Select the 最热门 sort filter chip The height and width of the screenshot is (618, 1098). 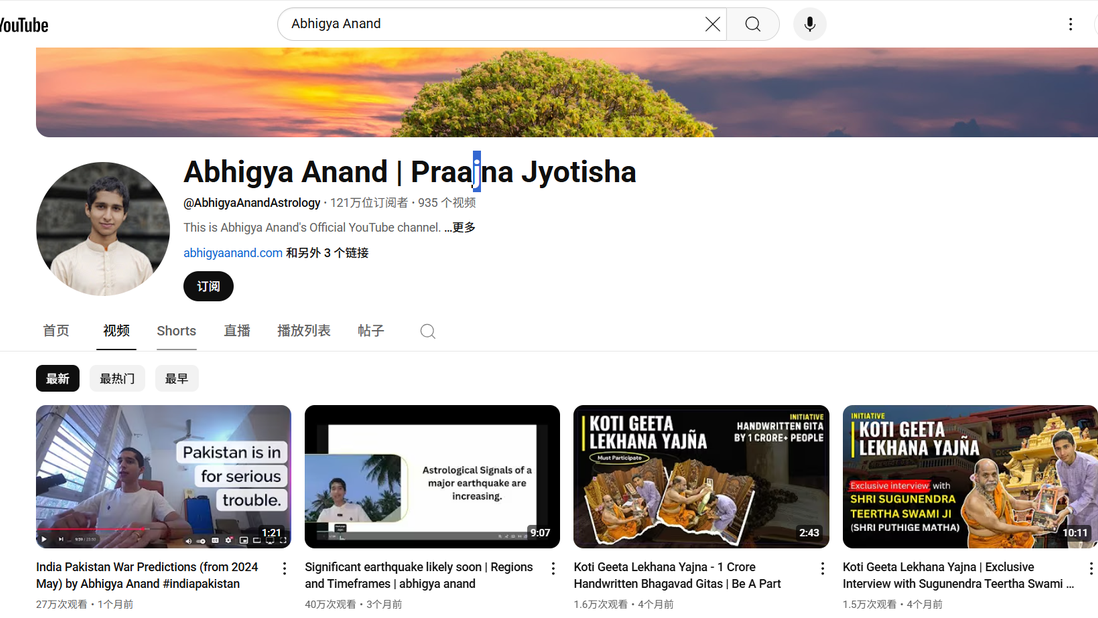pos(117,378)
